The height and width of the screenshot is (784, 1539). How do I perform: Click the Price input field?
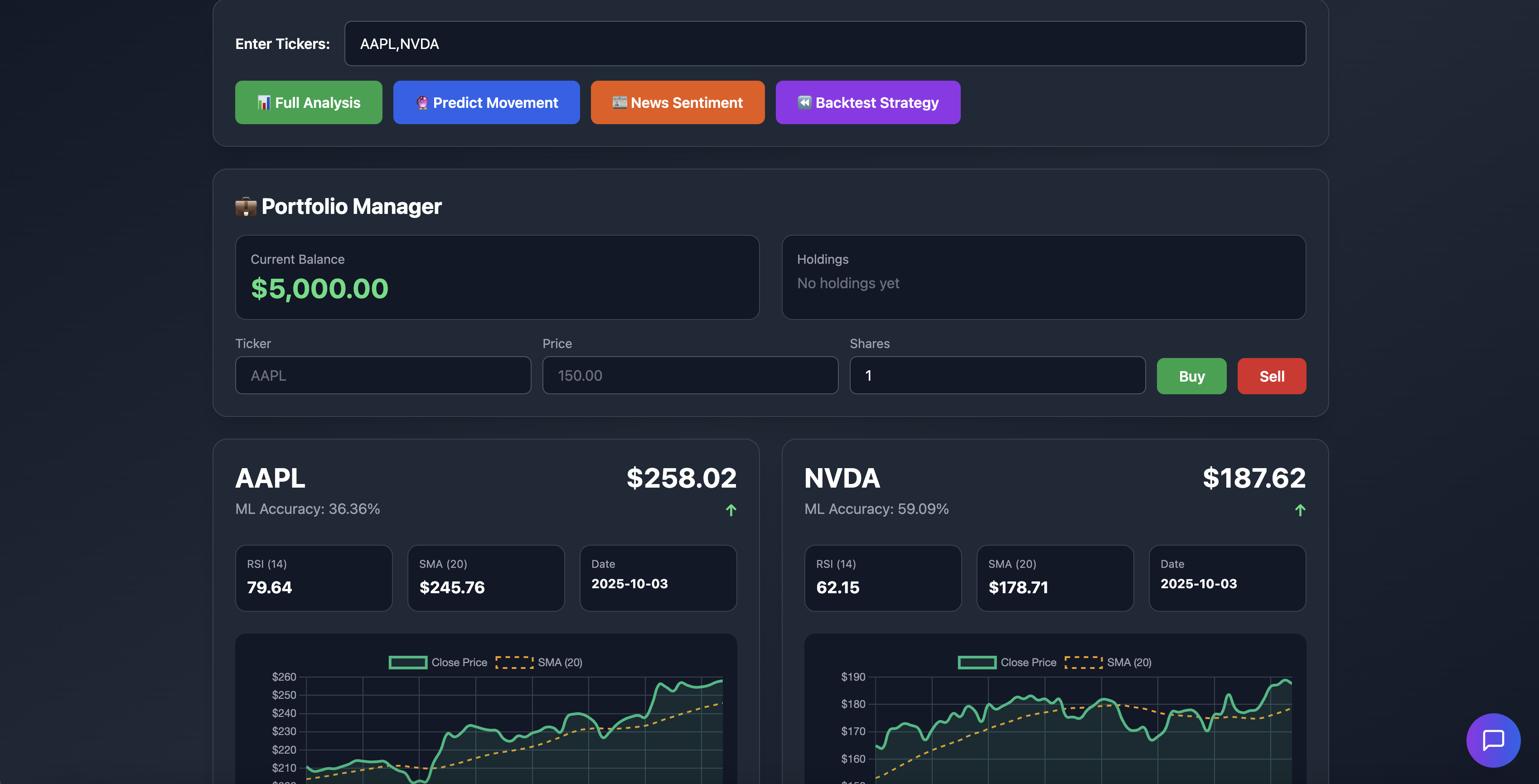[690, 375]
